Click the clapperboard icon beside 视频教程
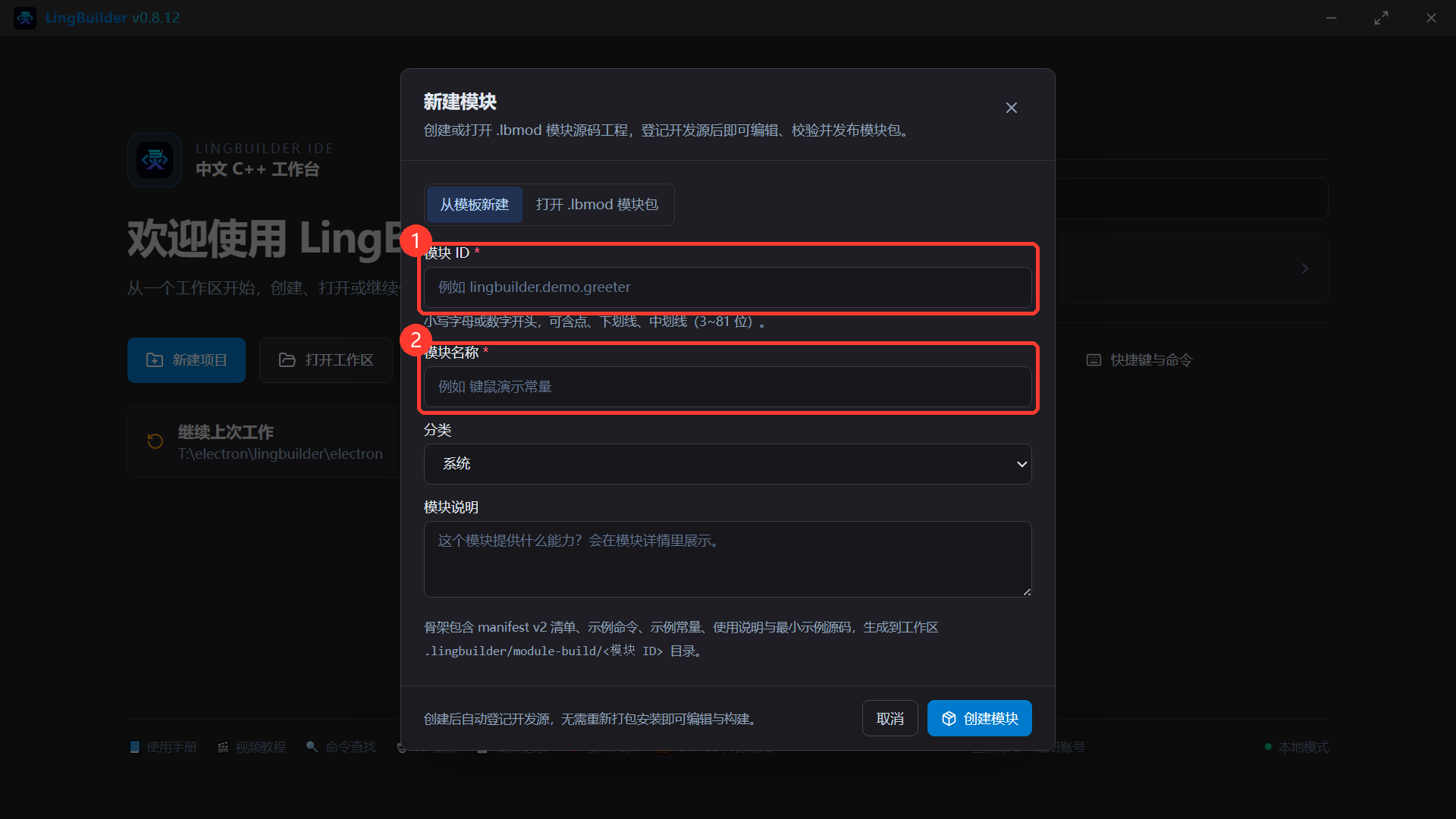 pos(223,747)
